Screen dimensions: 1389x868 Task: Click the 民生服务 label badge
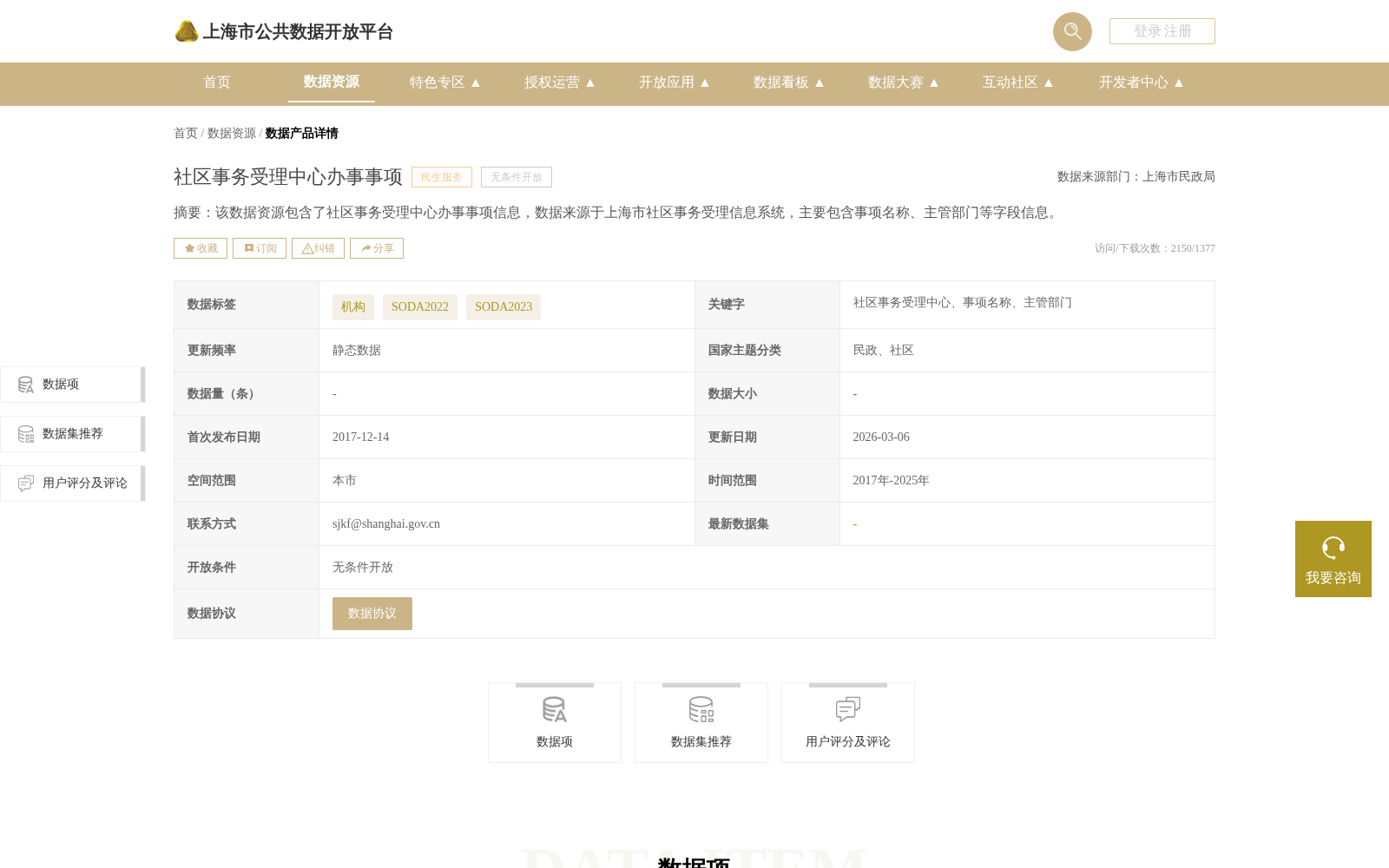(442, 177)
